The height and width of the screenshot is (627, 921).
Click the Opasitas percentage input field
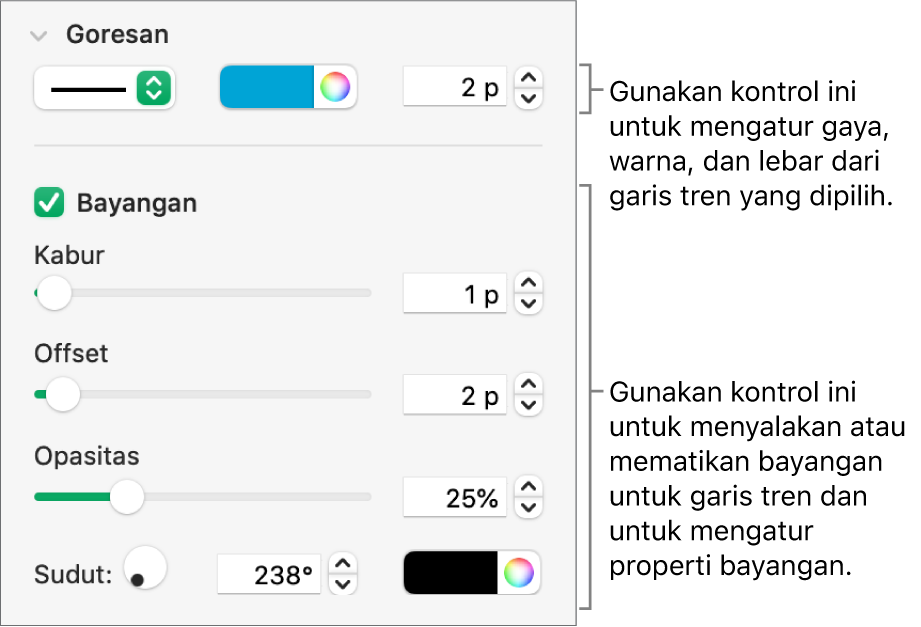(x=455, y=496)
